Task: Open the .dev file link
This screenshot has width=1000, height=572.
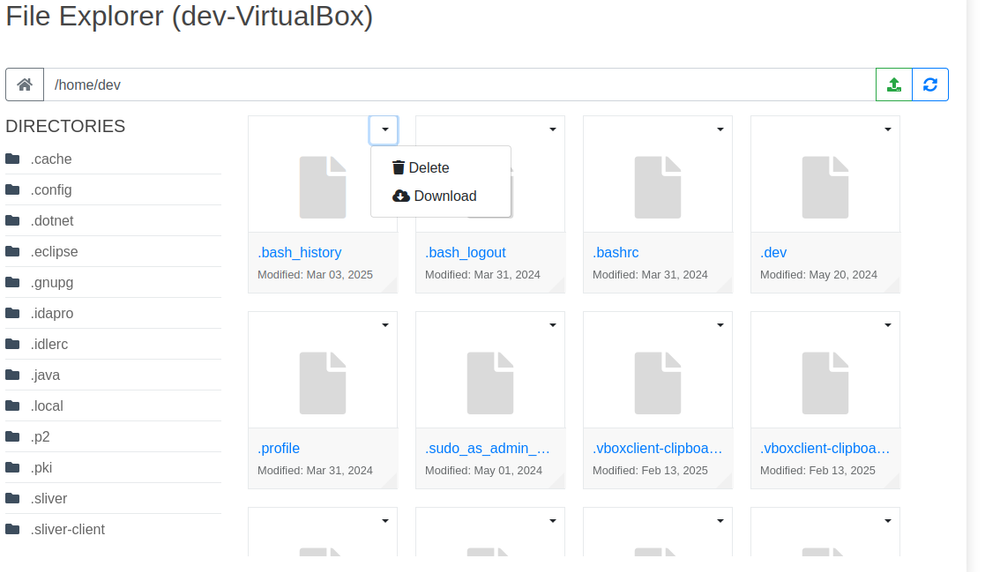Action: pyautogui.click(x=773, y=253)
